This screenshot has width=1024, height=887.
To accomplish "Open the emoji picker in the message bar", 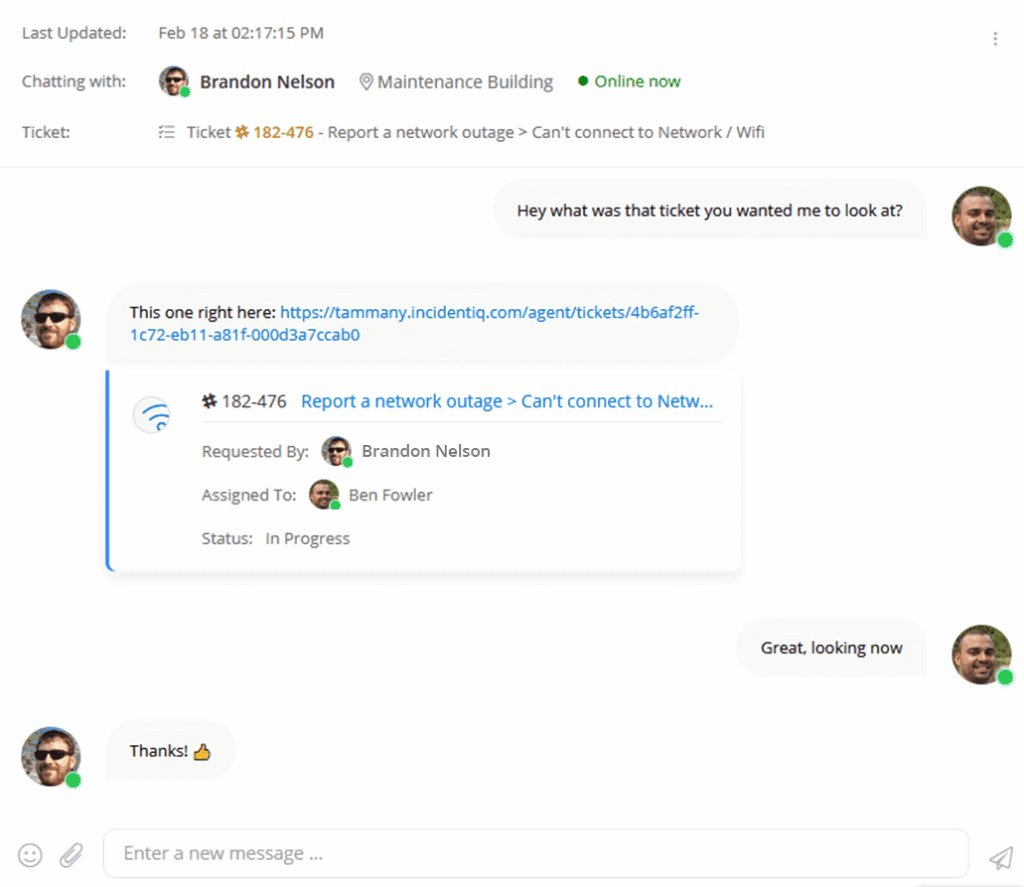I will pos(29,854).
